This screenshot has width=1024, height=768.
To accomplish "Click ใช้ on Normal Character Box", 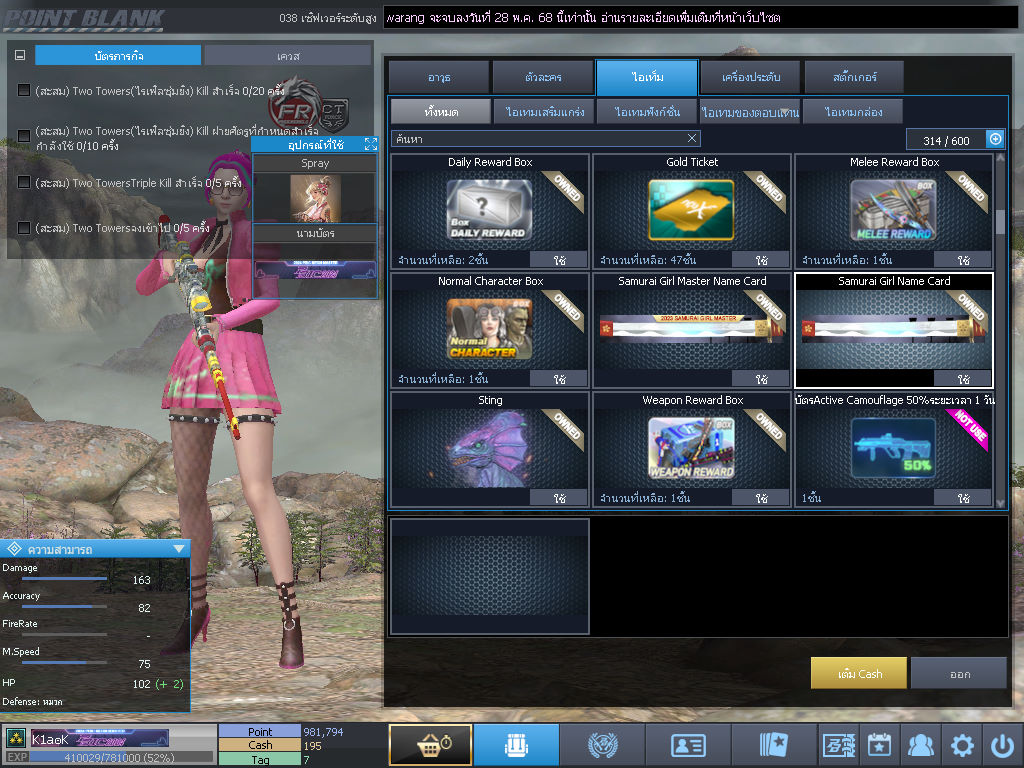I will click(x=559, y=379).
